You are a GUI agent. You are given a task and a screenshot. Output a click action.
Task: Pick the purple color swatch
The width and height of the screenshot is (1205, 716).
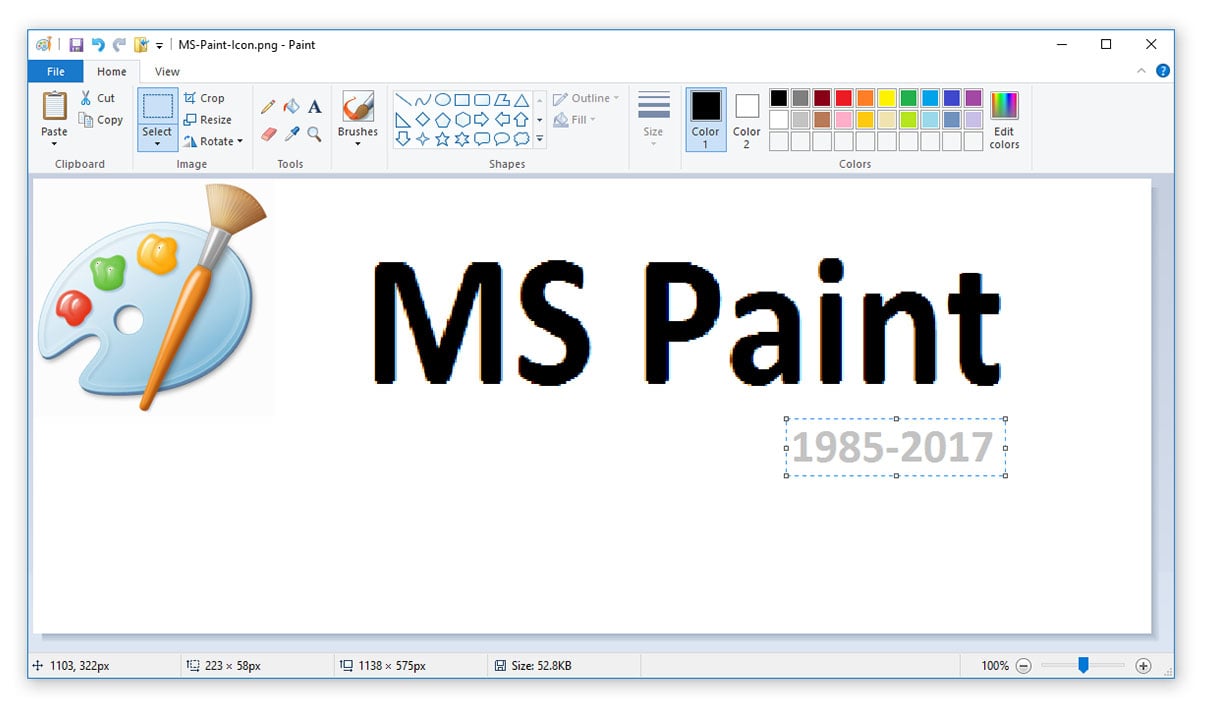coord(973,98)
